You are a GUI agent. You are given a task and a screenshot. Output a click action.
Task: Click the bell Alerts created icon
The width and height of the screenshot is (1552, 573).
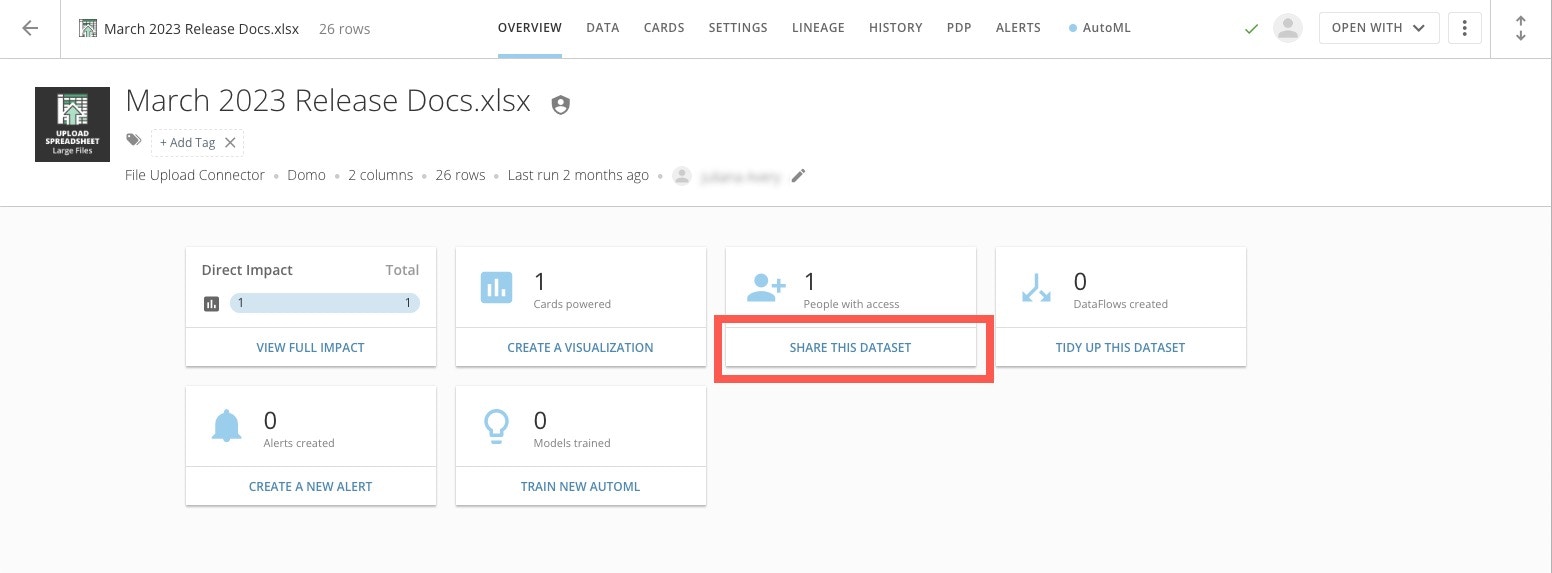click(227, 427)
